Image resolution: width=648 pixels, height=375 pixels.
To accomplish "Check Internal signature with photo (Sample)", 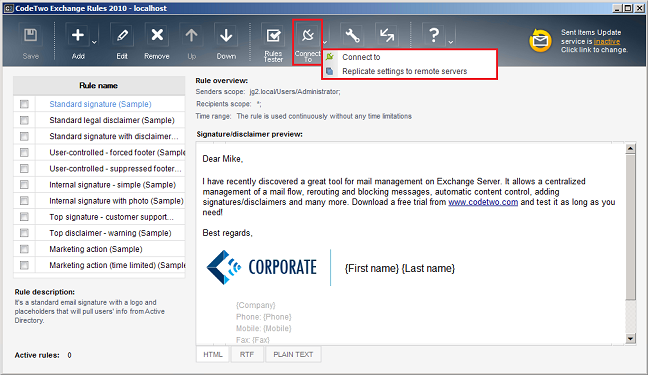I will (x=24, y=201).
